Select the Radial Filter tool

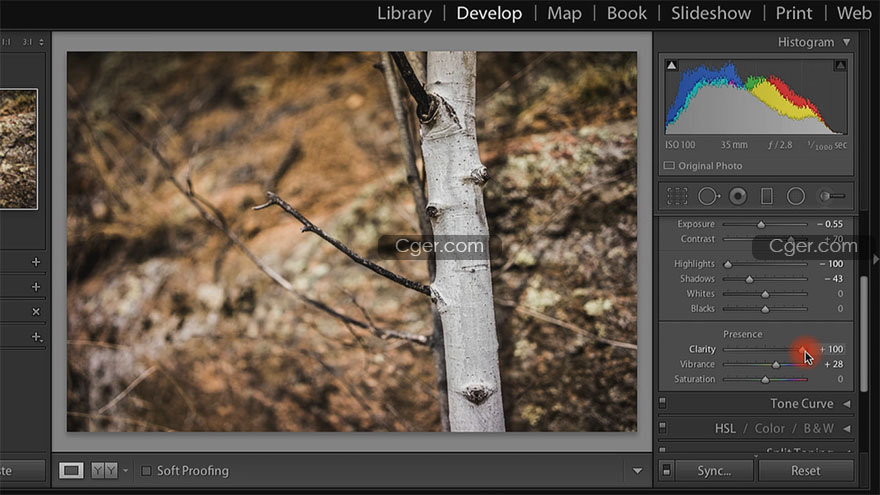[795, 196]
